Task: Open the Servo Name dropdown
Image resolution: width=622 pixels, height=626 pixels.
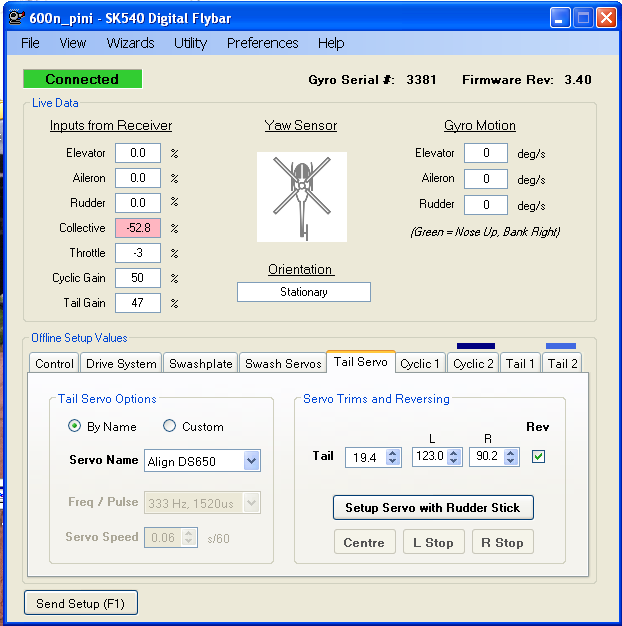Action: coord(252,461)
